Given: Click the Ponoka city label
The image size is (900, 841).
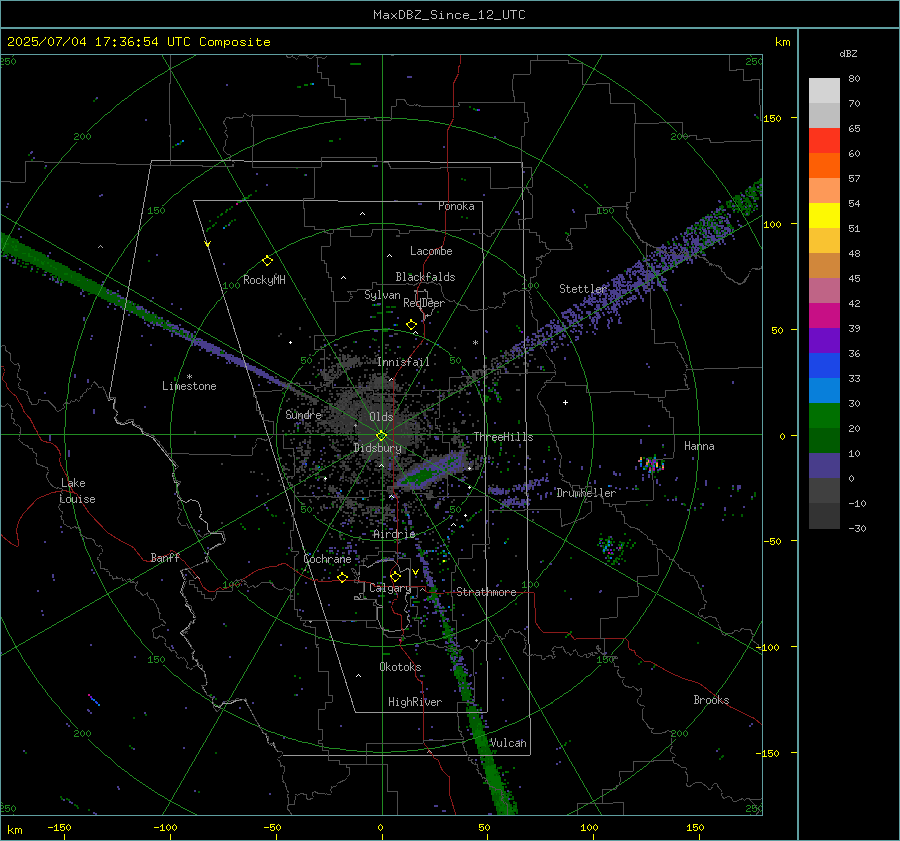Looking at the screenshot, I should [x=456, y=206].
